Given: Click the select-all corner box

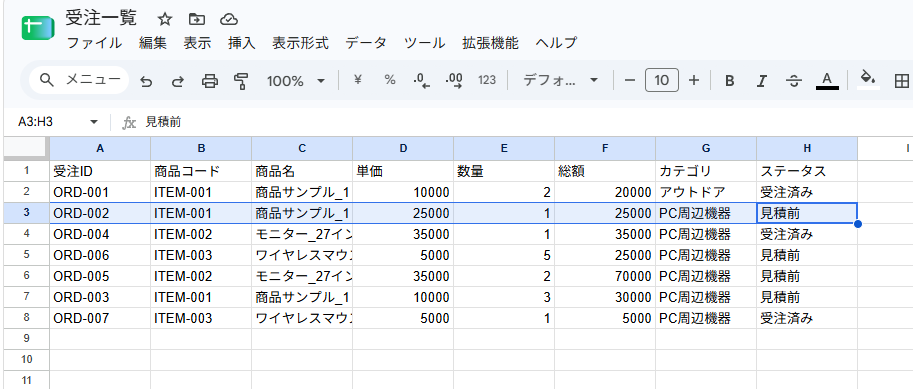Looking at the screenshot, I should click(26, 148).
